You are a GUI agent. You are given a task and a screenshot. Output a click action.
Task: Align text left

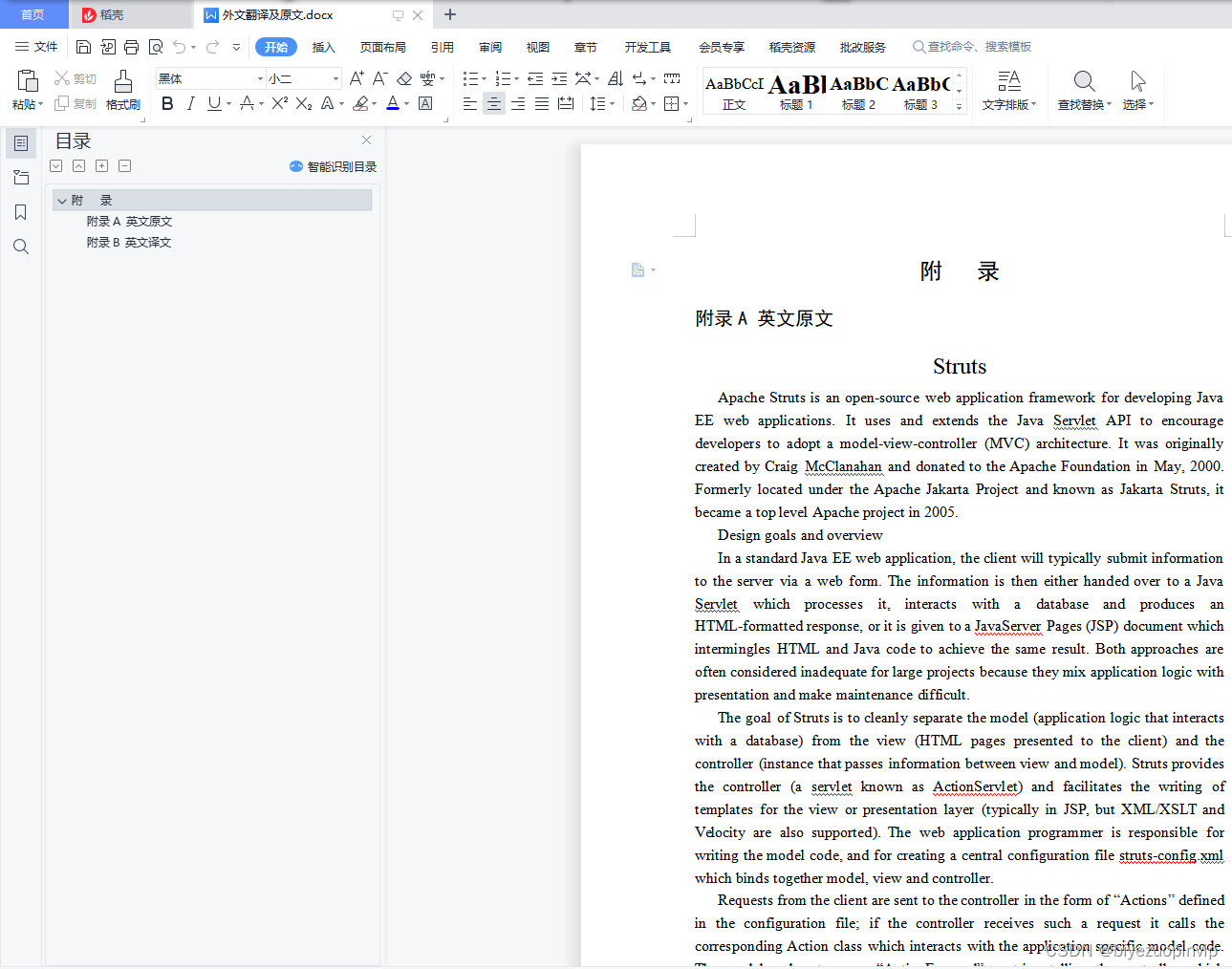coord(470,103)
